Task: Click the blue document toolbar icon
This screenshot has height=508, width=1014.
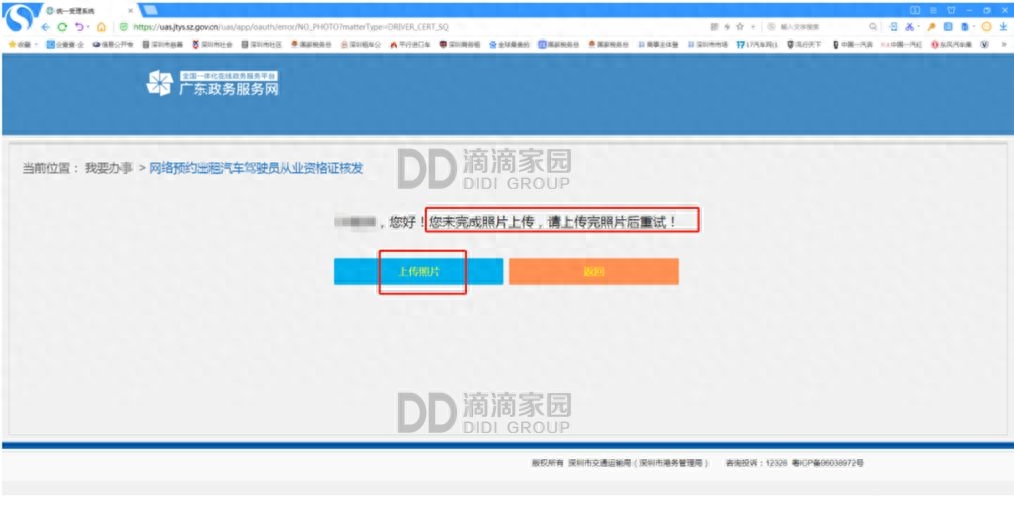Action: (x=964, y=26)
